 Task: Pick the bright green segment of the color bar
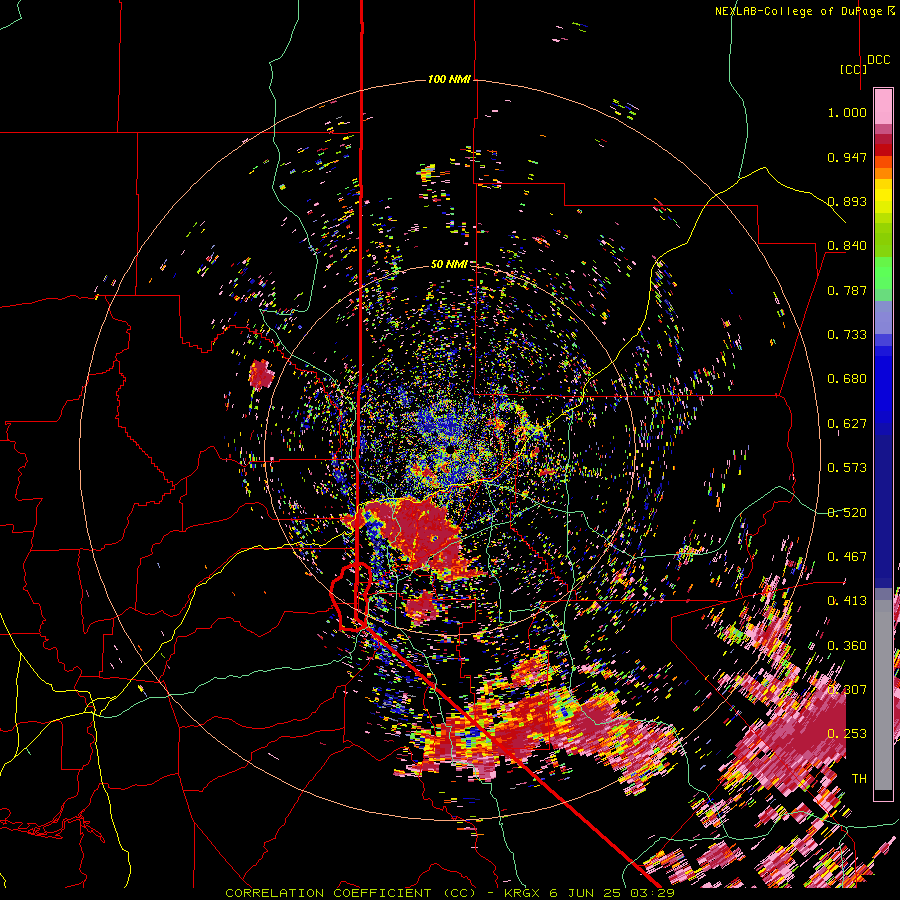tap(883, 273)
